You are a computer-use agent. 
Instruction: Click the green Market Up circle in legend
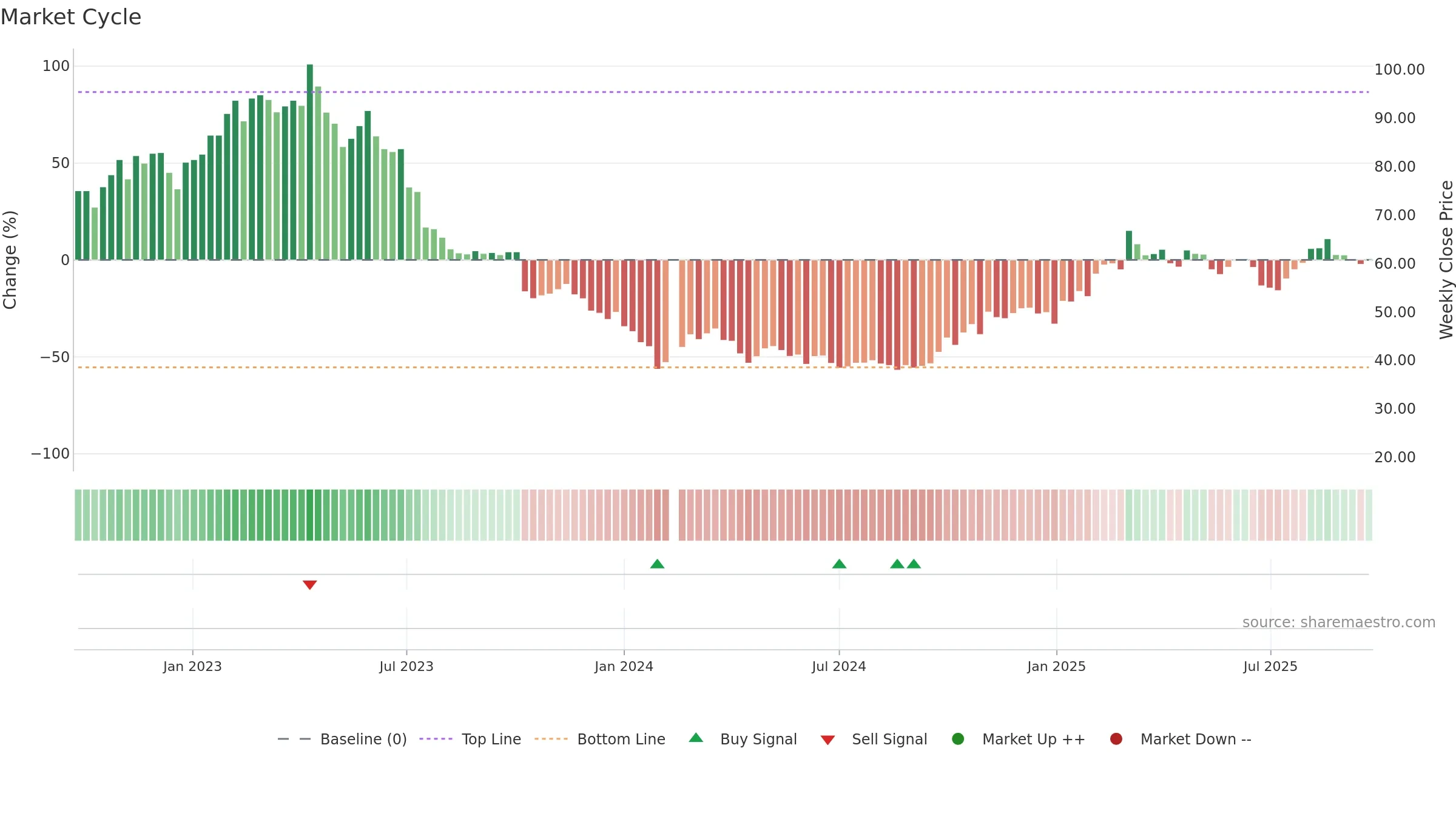(x=958, y=739)
